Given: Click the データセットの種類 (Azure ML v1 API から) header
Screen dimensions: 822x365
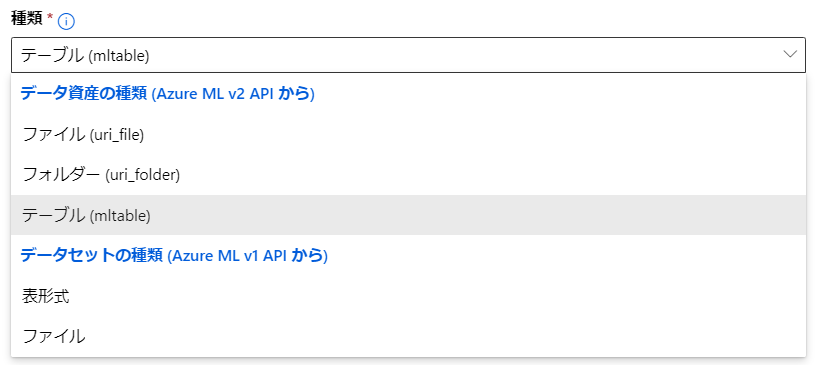Looking at the screenshot, I should pos(174,255).
